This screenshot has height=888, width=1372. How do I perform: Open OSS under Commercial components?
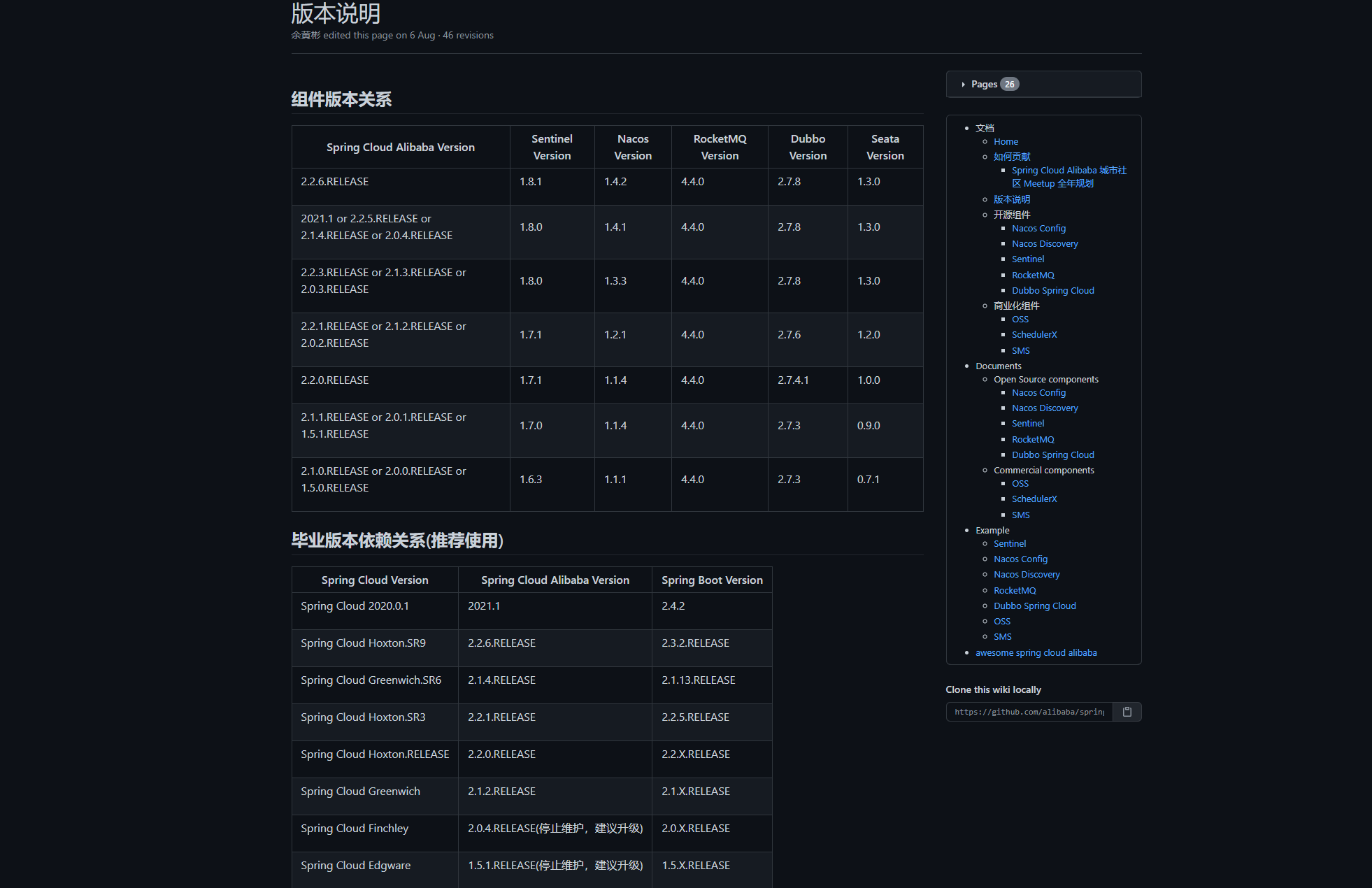1020,484
